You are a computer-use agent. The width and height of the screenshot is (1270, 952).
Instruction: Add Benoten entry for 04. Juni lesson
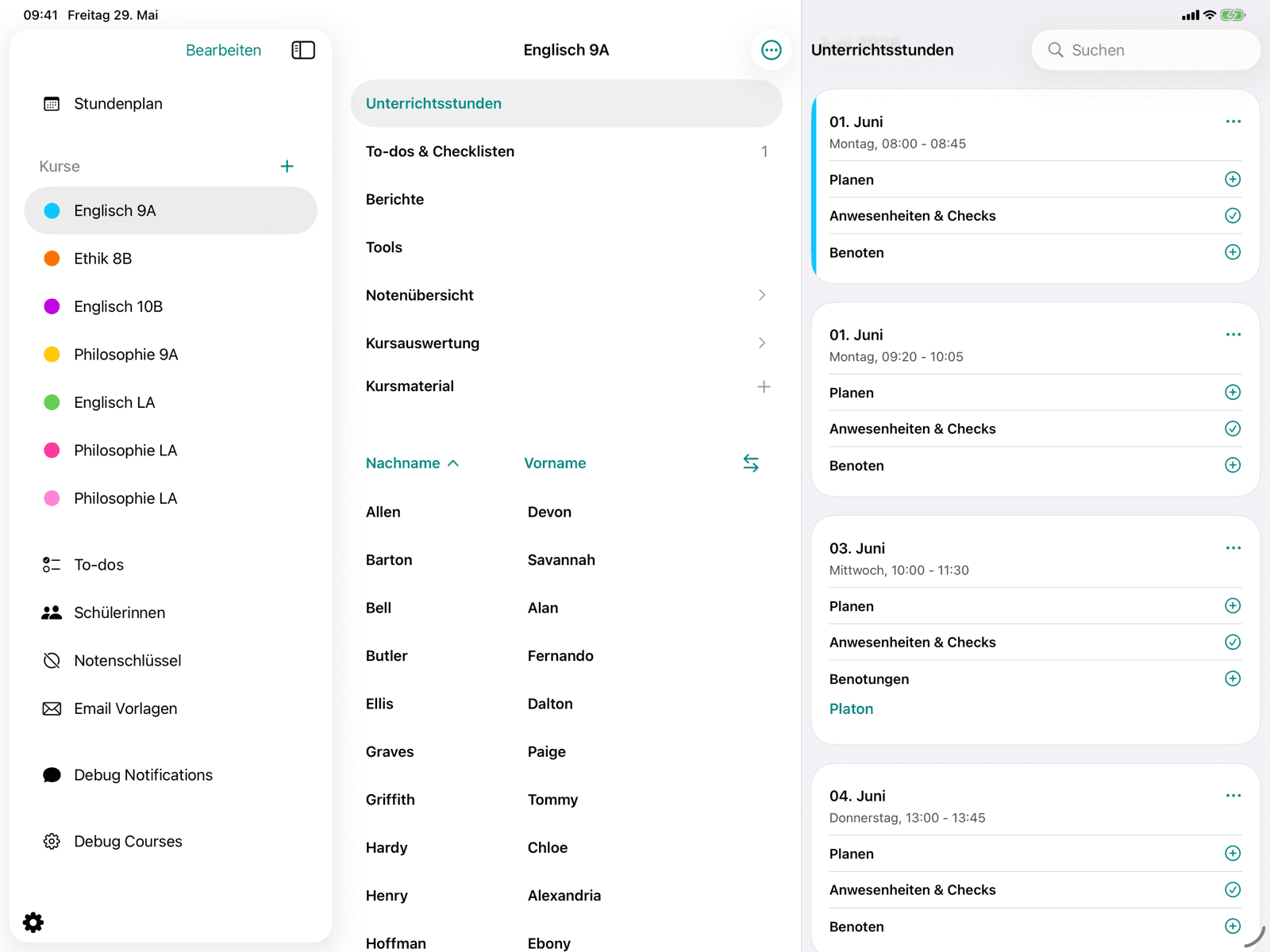1233,927
